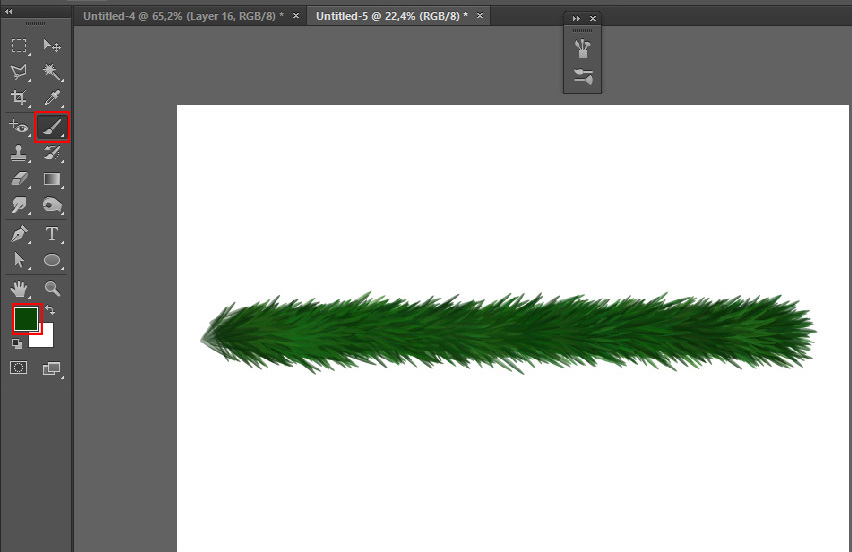Pick the Pen tool
This screenshot has width=852, height=552.
coord(19,234)
